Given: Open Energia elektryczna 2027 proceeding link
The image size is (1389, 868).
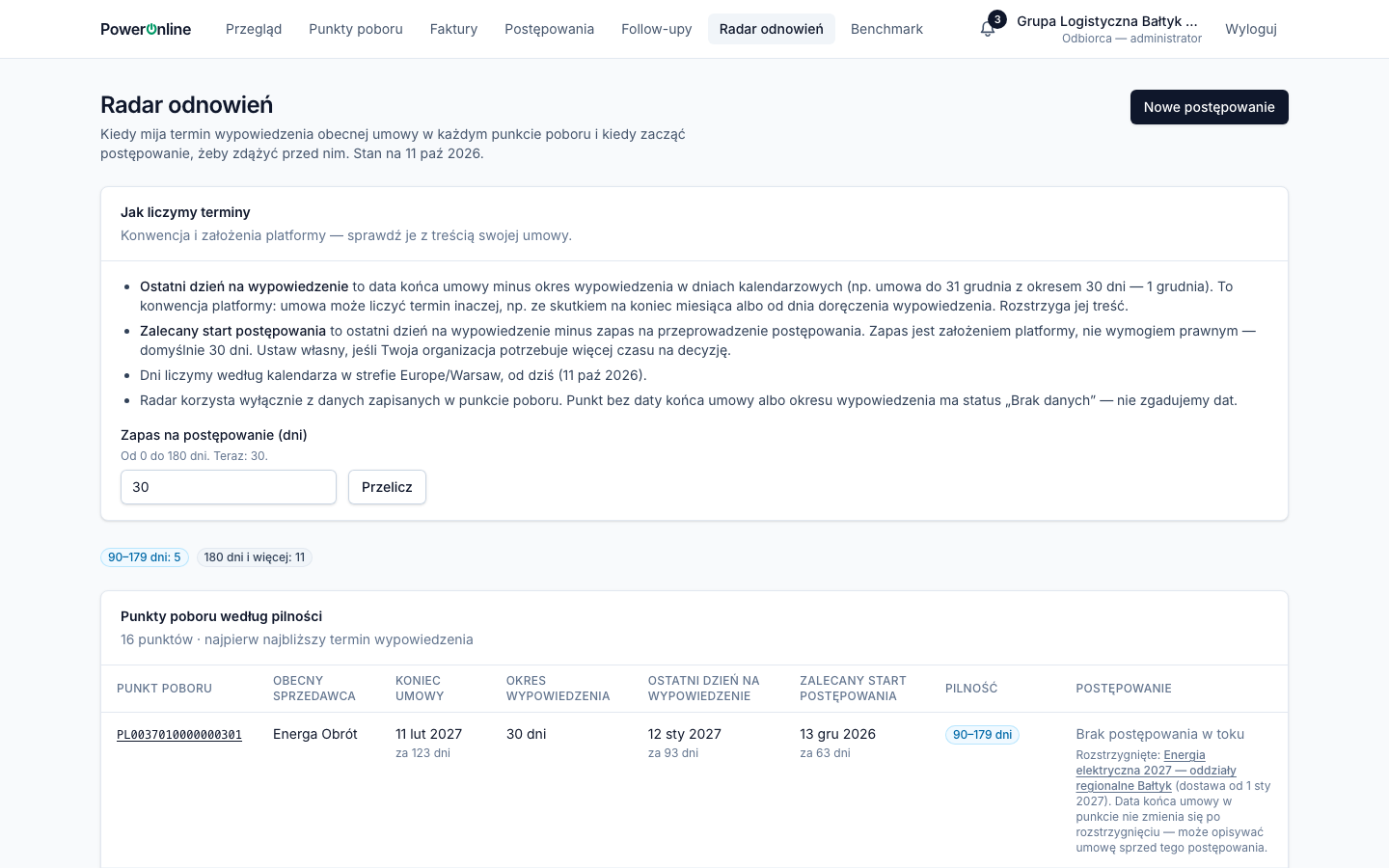Looking at the screenshot, I should (x=1156, y=771).
